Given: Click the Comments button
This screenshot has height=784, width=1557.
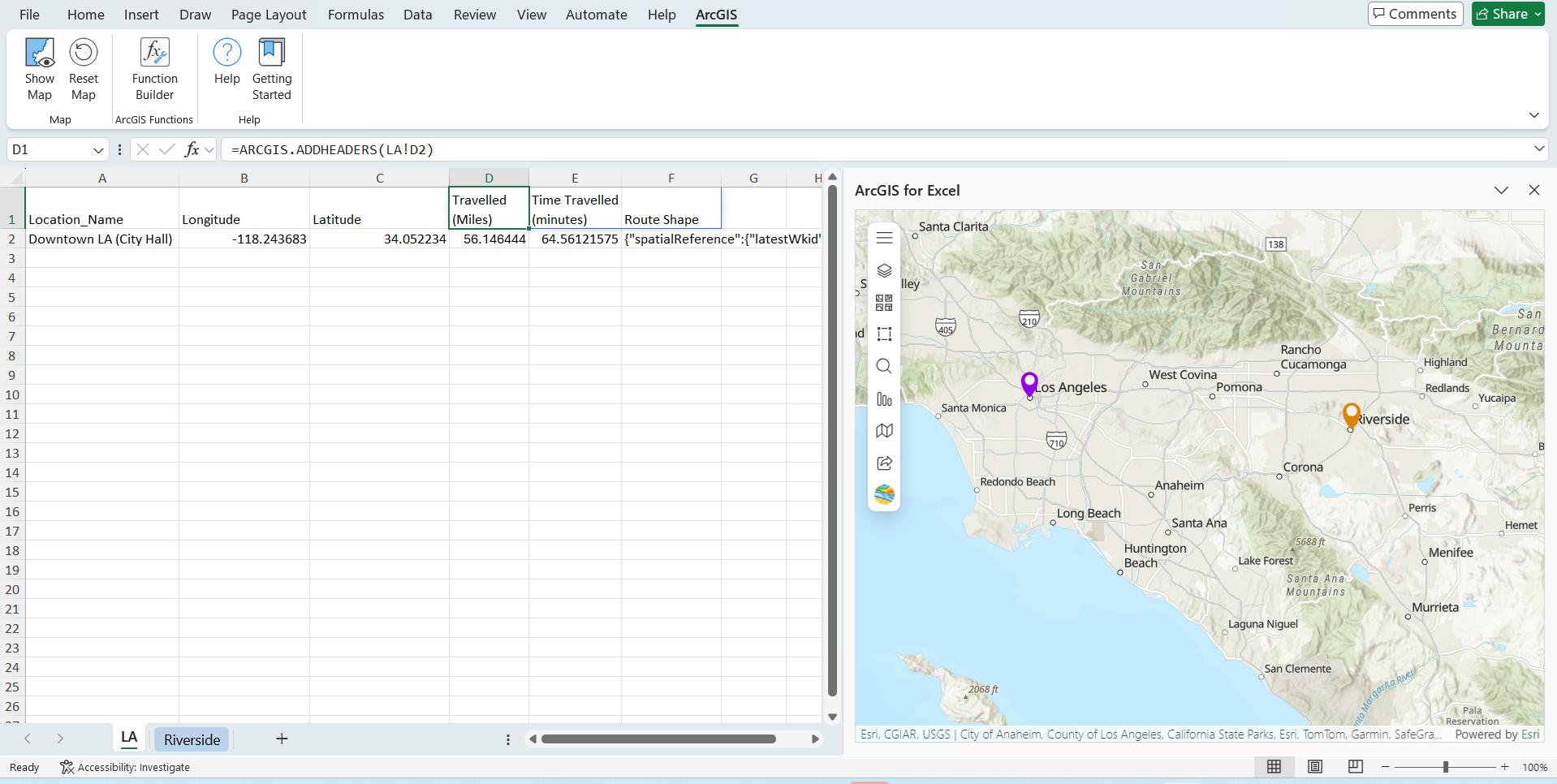Looking at the screenshot, I should (x=1415, y=14).
